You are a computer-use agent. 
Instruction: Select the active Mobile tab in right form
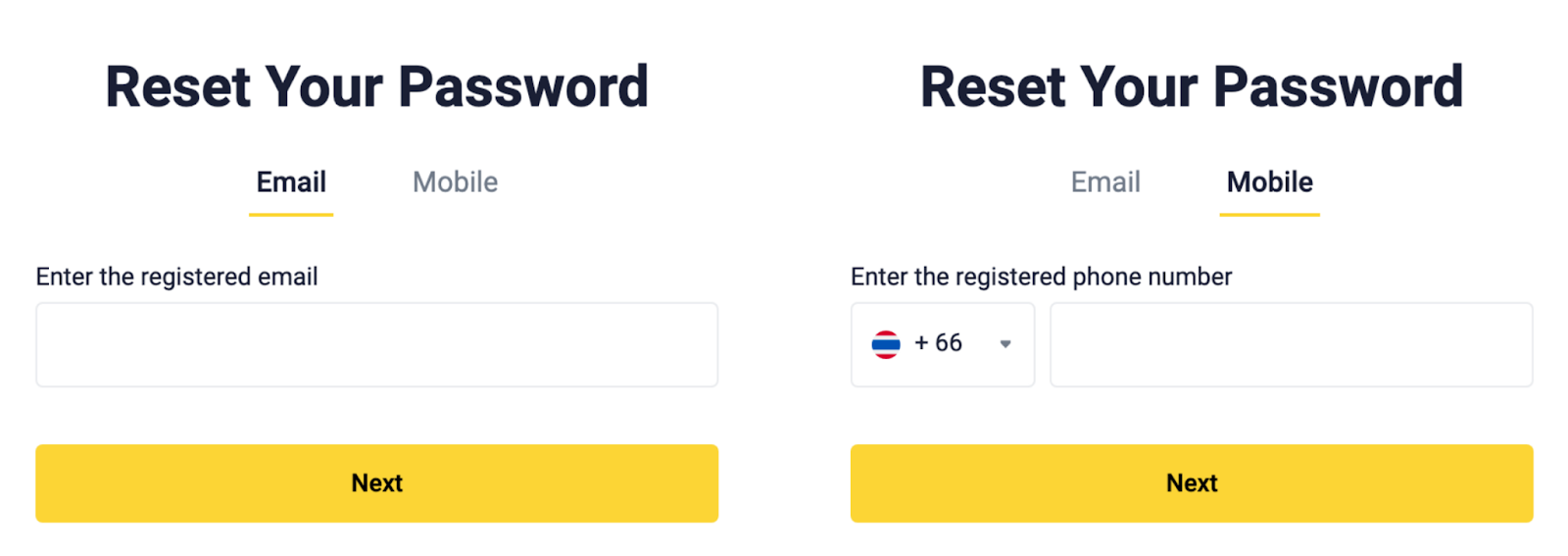point(1269,182)
